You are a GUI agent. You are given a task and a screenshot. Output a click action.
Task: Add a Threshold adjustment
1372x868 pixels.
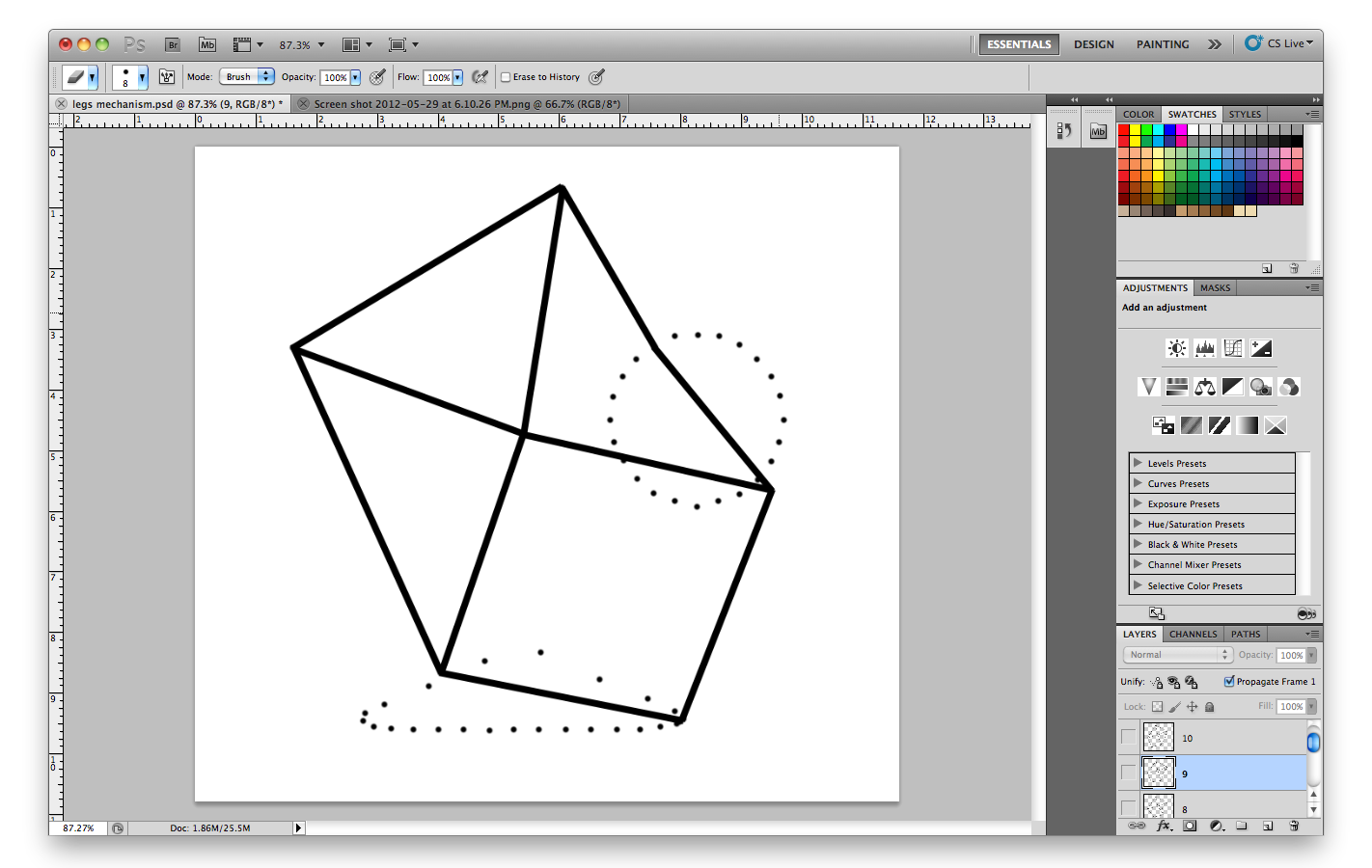click(1220, 425)
